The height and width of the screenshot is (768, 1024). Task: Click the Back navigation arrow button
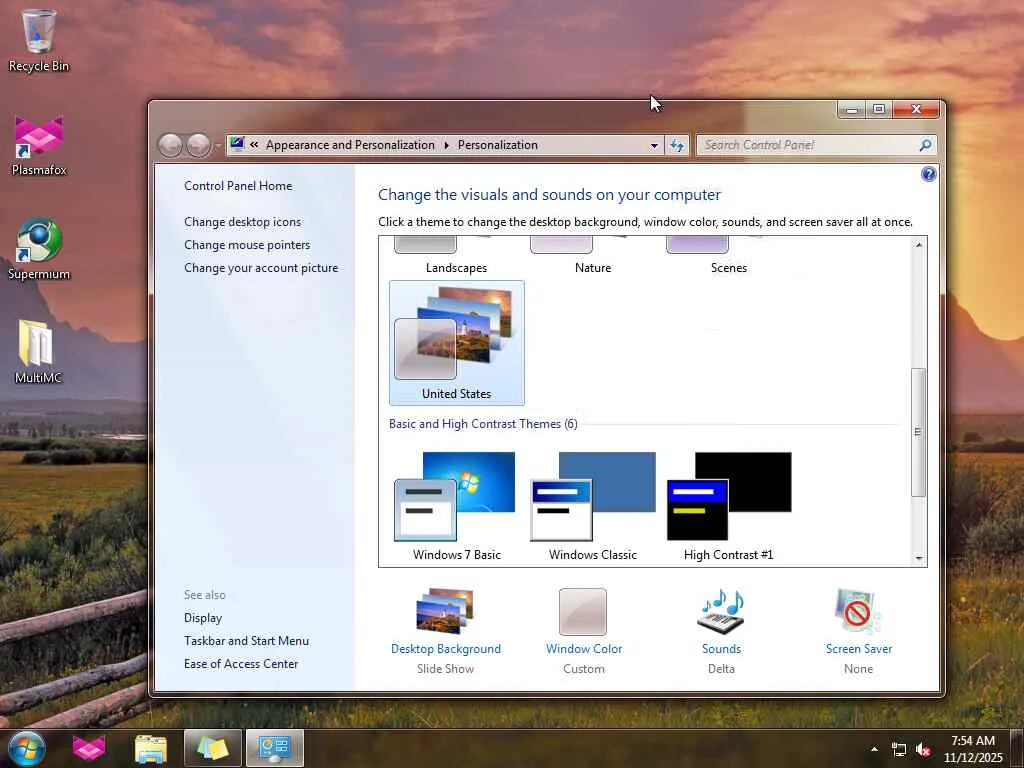tap(170, 145)
